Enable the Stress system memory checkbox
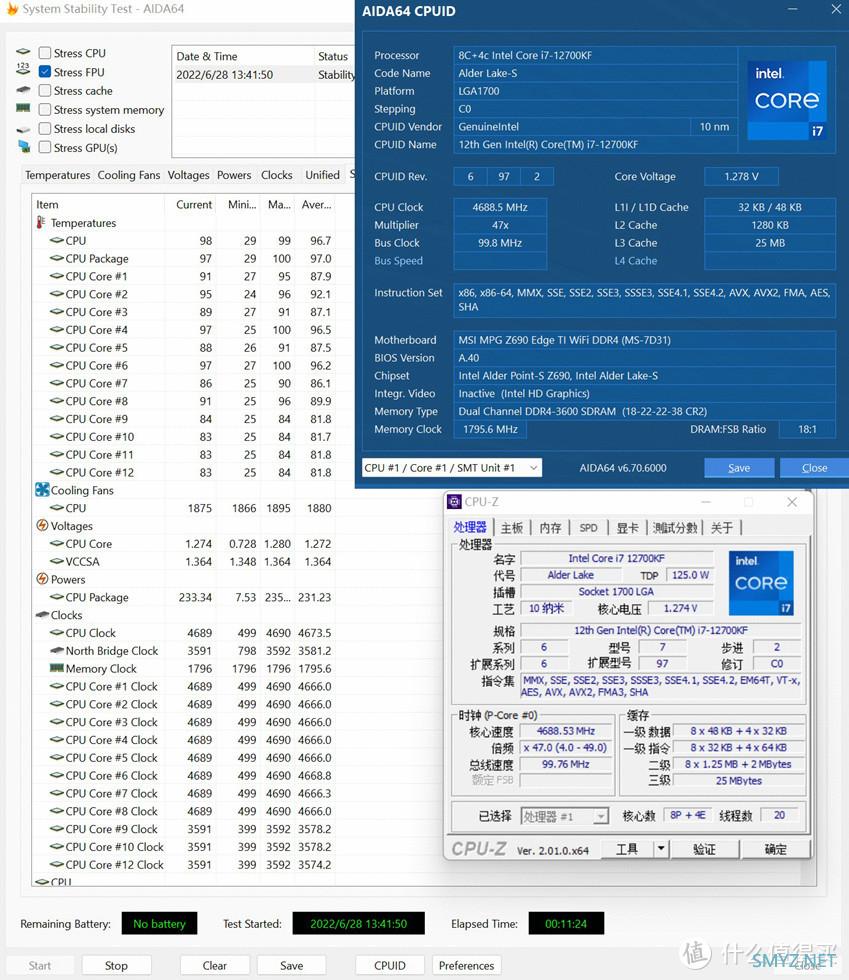849x980 pixels. [x=45, y=109]
